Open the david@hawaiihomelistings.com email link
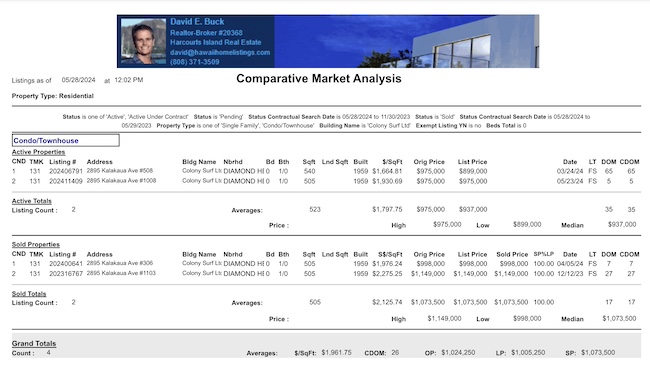This screenshot has height=371, width=650. [x=220, y=53]
